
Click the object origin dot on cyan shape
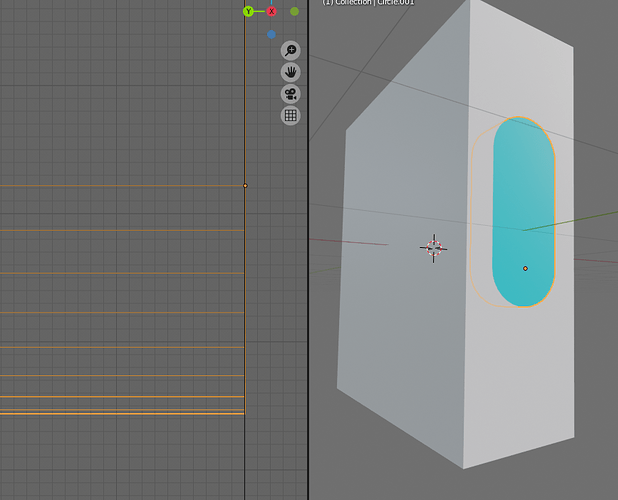tap(525, 268)
